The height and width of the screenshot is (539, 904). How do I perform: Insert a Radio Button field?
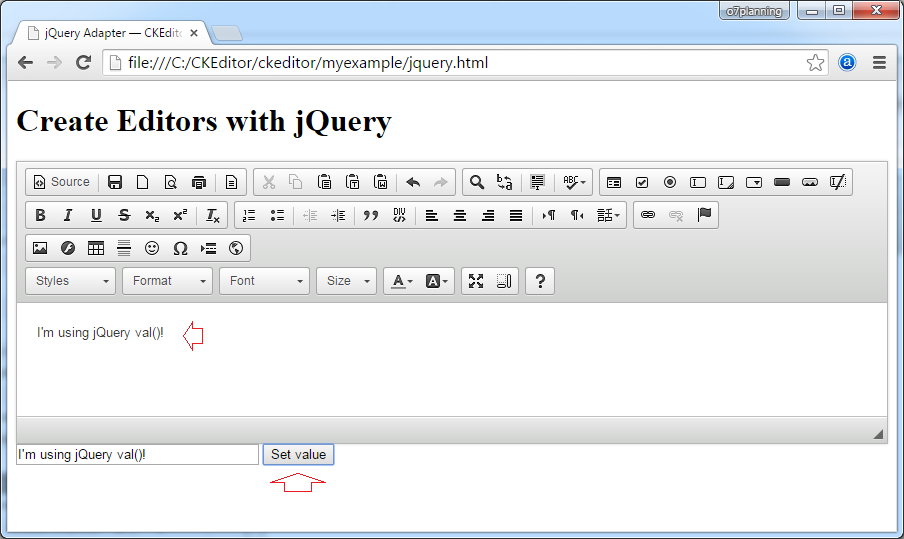click(x=670, y=182)
